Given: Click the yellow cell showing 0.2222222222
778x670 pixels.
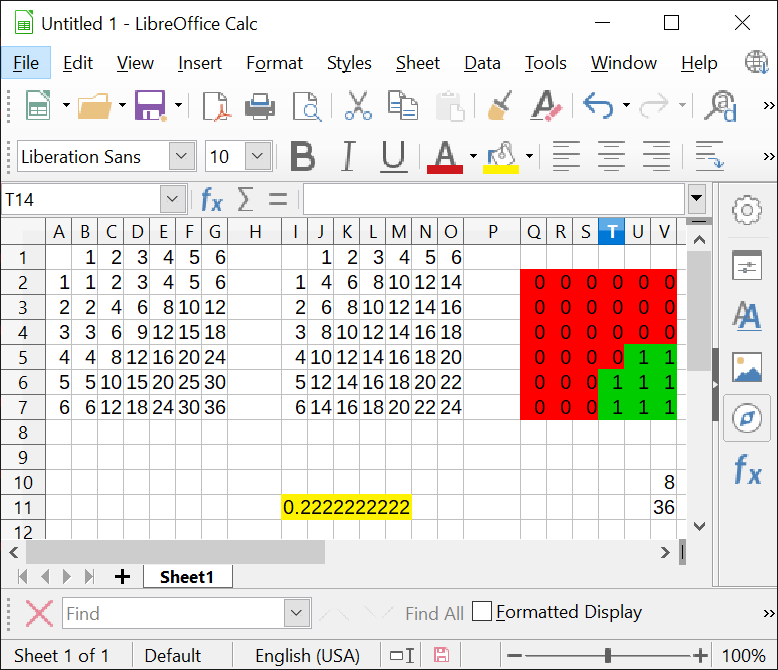Looking at the screenshot, I should pos(346,507).
